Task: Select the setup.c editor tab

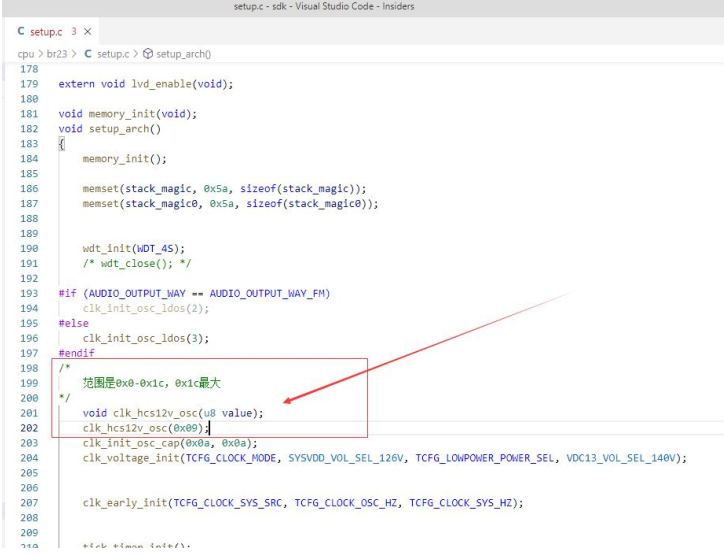Action: click(x=52, y=31)
